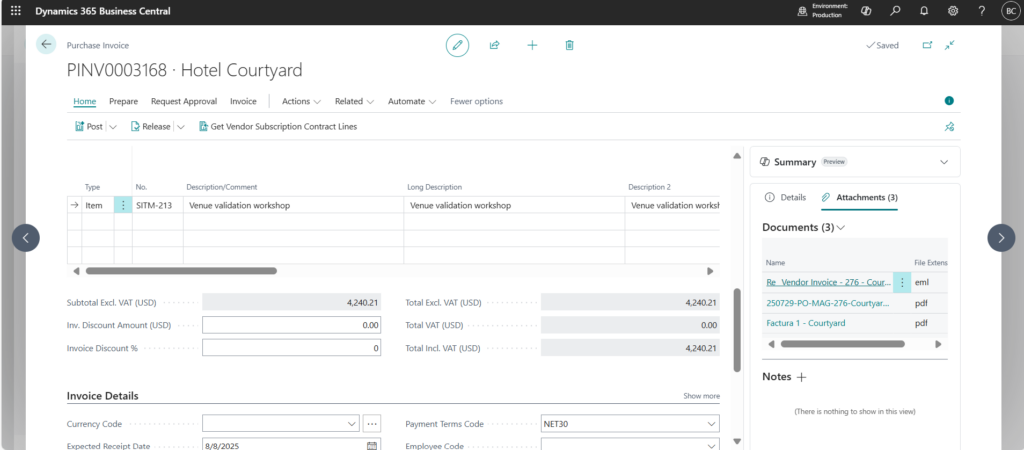Open help question mark icon

982,11
